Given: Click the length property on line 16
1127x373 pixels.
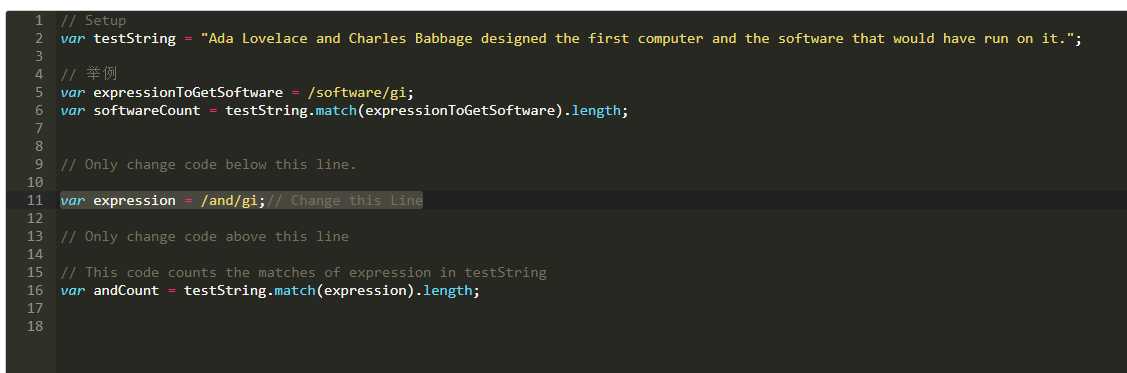Looking at the screenshot, I should click(x=447, y=290).
